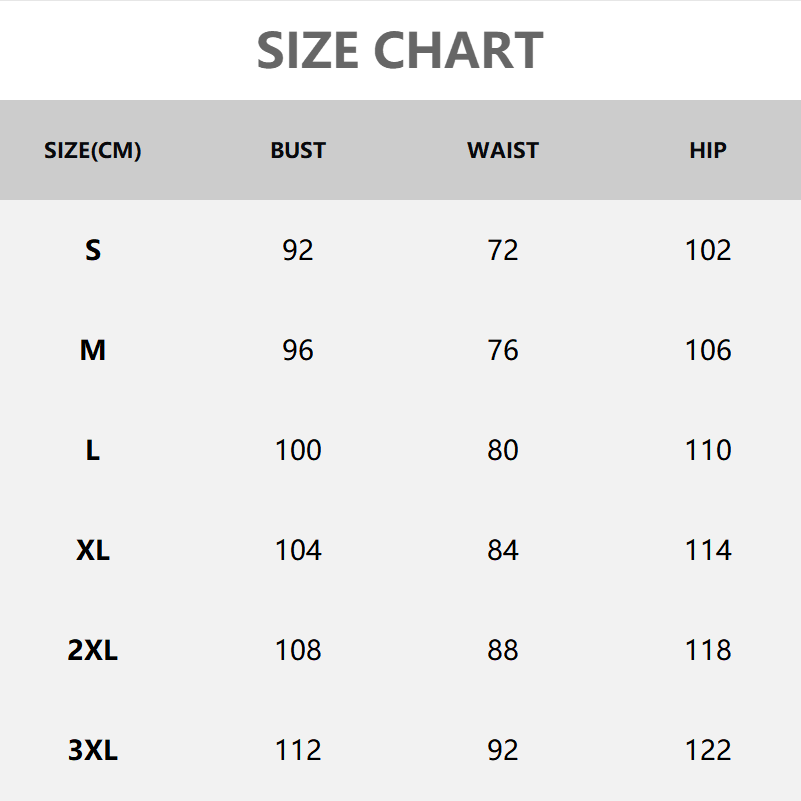Click bust value 112 for size 3XL
The image size is (801, 801).
[298, 750]
